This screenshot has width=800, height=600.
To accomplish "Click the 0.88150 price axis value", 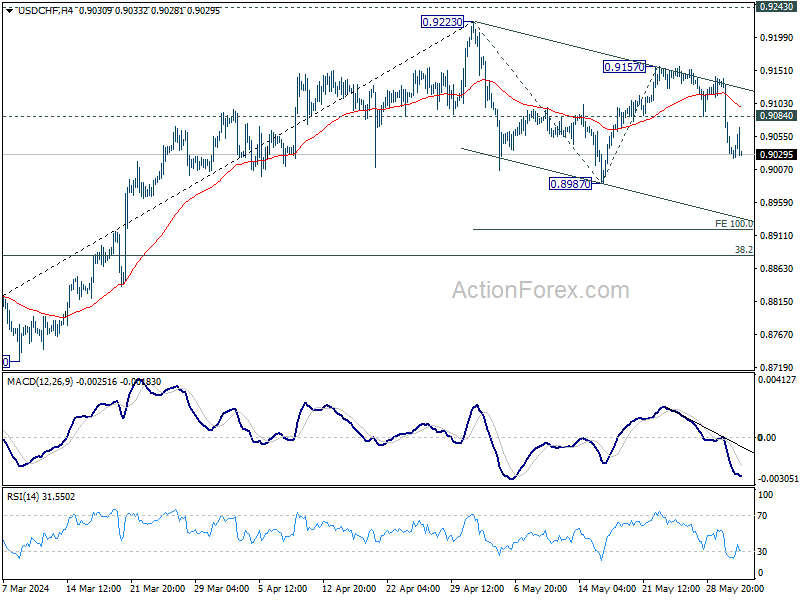I will click(776, 302).
